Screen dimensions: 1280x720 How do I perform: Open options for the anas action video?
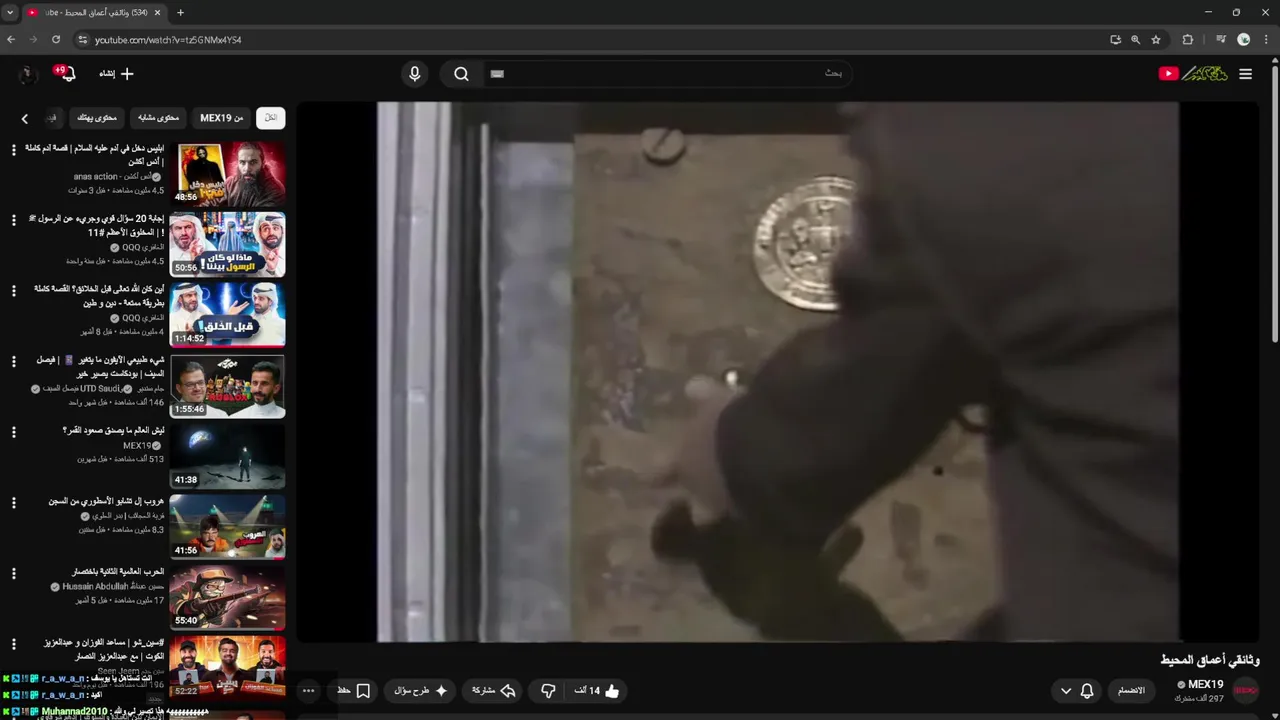(x=14, y=150)
